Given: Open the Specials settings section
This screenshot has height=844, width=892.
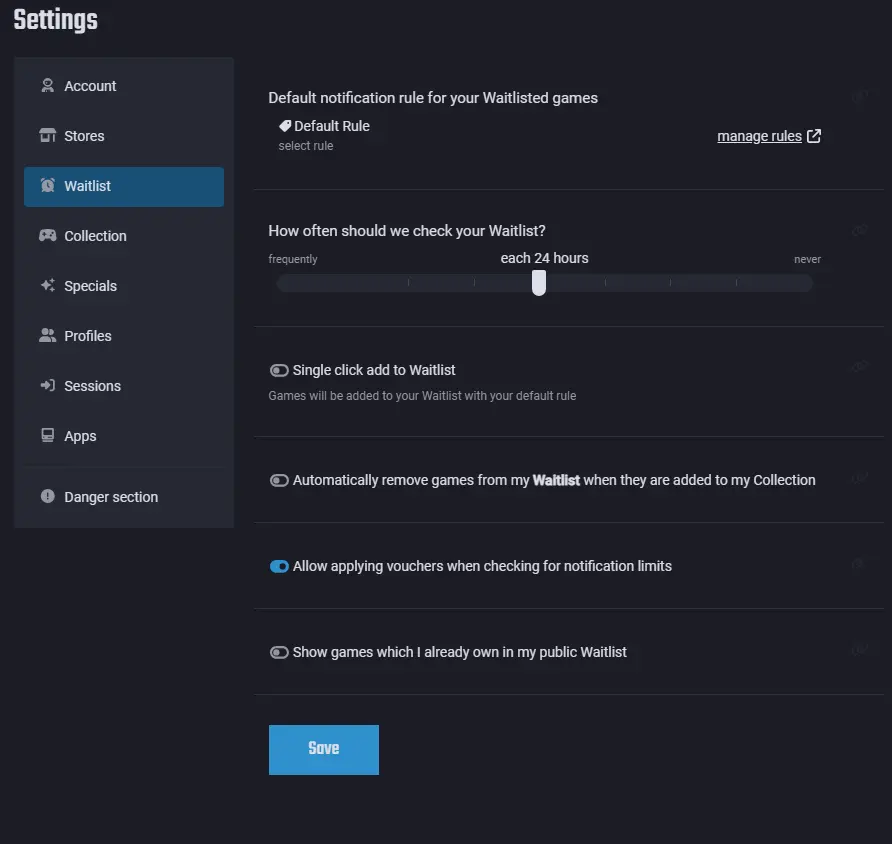Looking at the screenshot, I should [123, 286].
